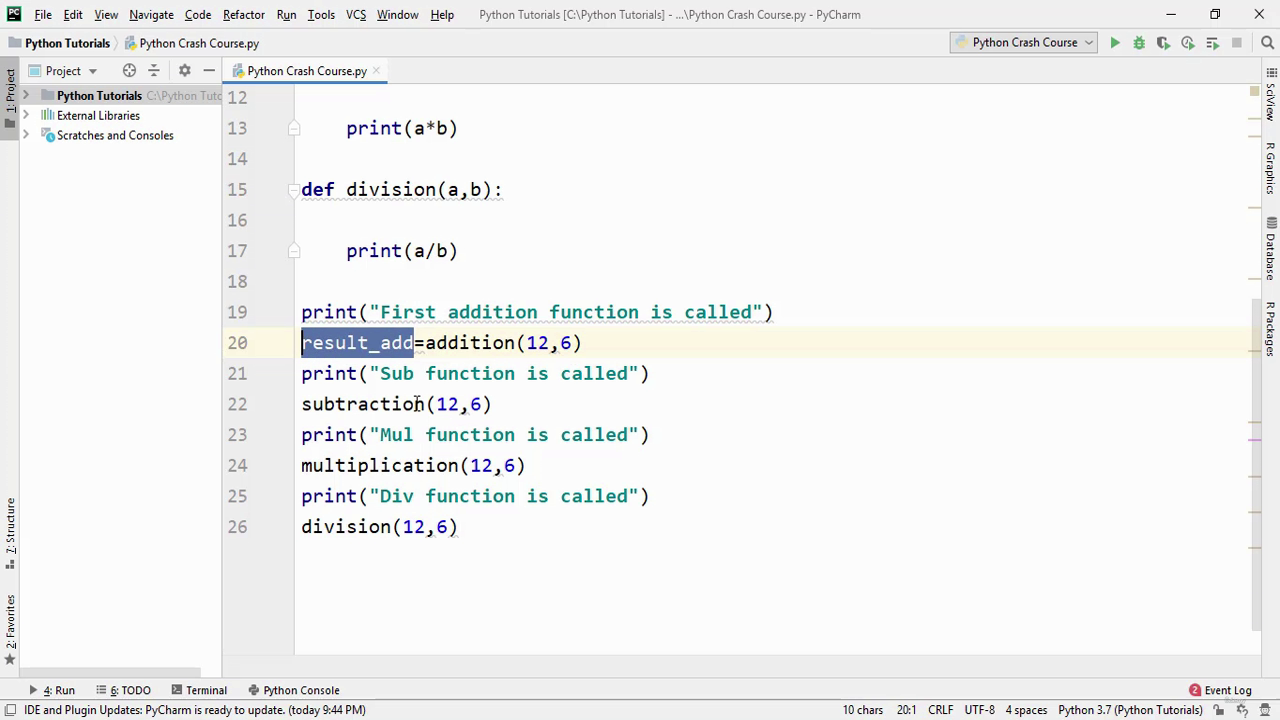Screen dimensions: 1280x720
Task: Toggle the 1: Project side tab
Action: pyautogui.click(x=11, y=97)
